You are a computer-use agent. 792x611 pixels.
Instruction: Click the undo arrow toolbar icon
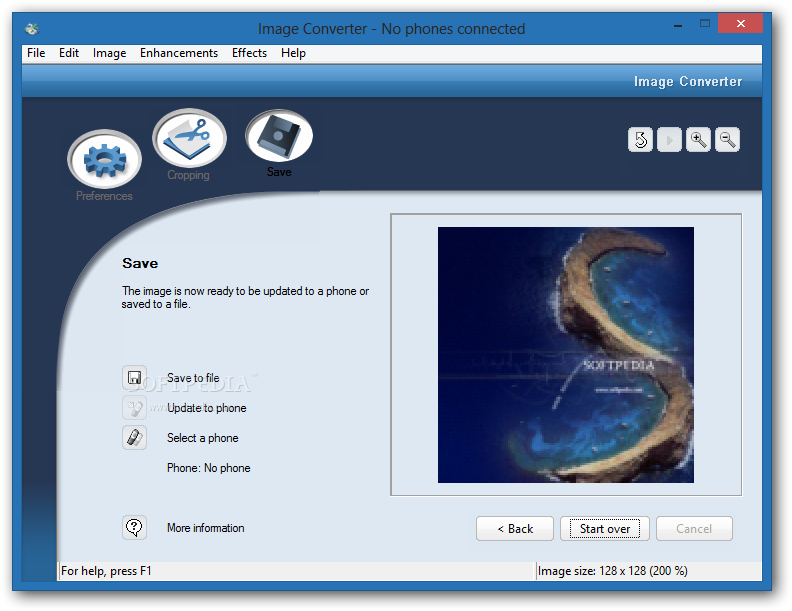(640, 140)
